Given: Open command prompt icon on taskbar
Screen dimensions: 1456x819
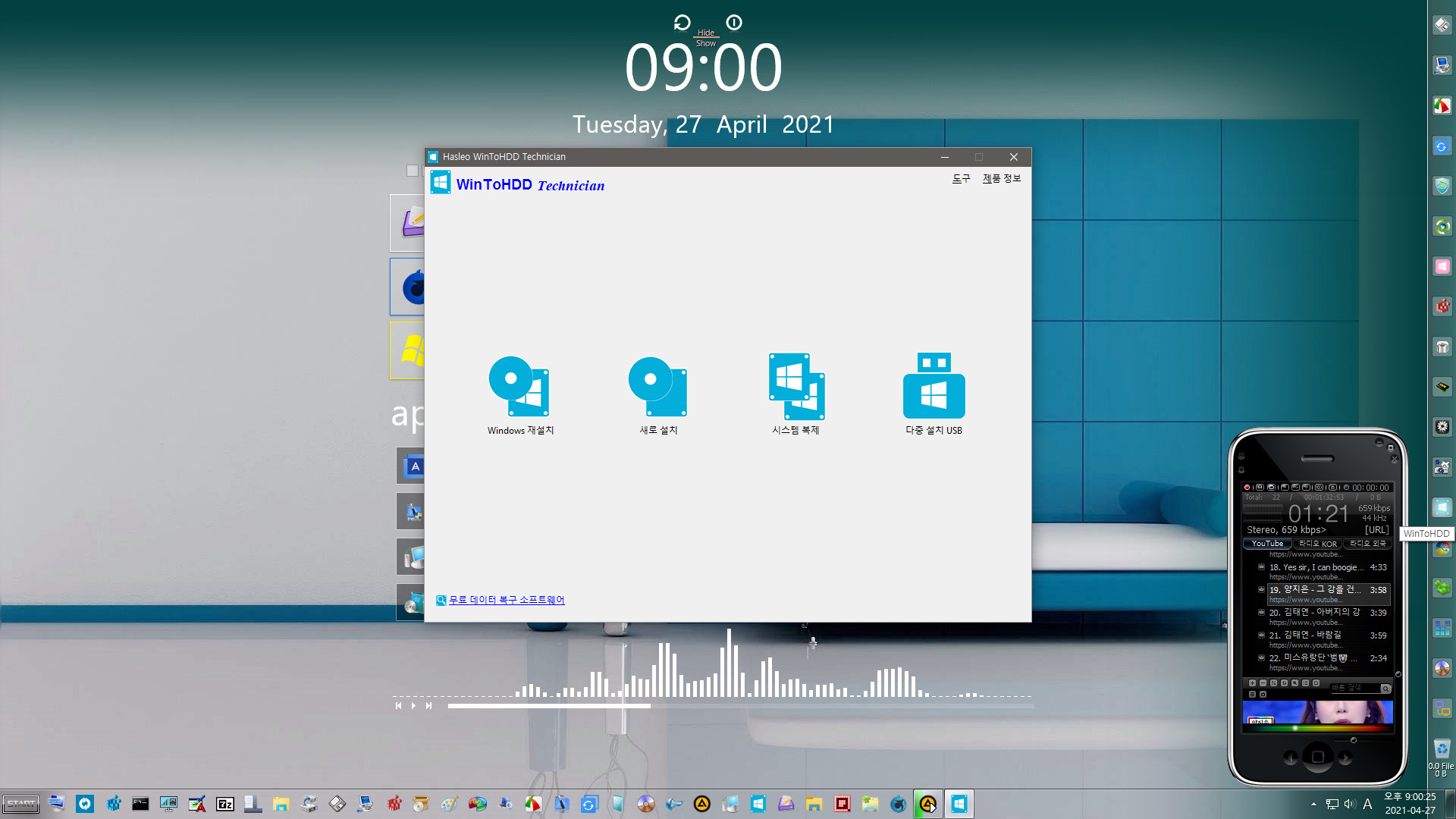Looking at the screenshot, I should coord(140,804).
